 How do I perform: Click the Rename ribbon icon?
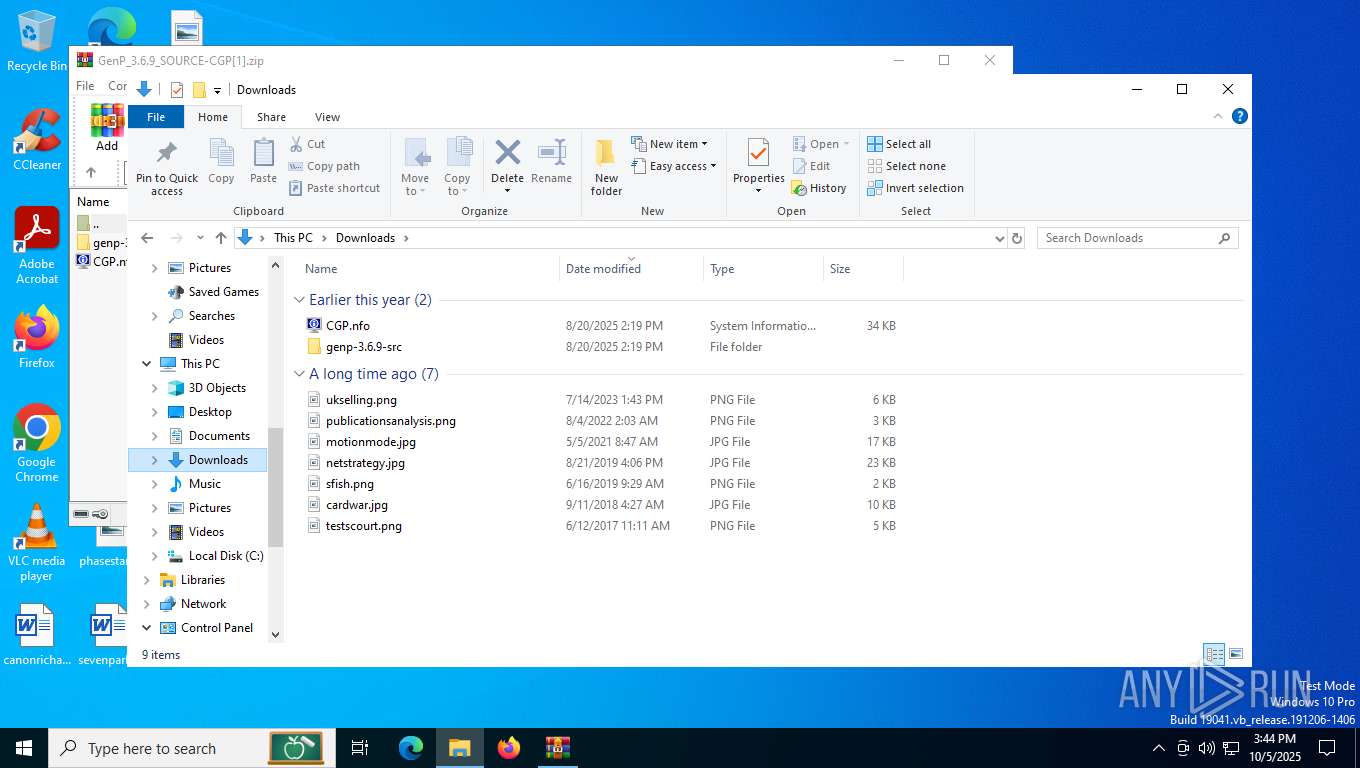pyautogui.click(x=551, y=153)
